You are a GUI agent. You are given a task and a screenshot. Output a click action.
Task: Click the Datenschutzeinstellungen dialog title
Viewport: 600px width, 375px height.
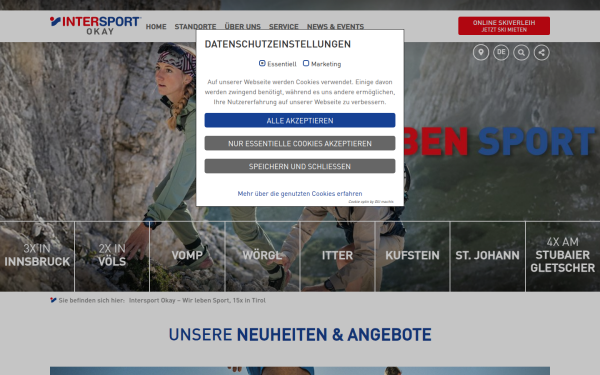pyautogui.click(x=277, y=44)
